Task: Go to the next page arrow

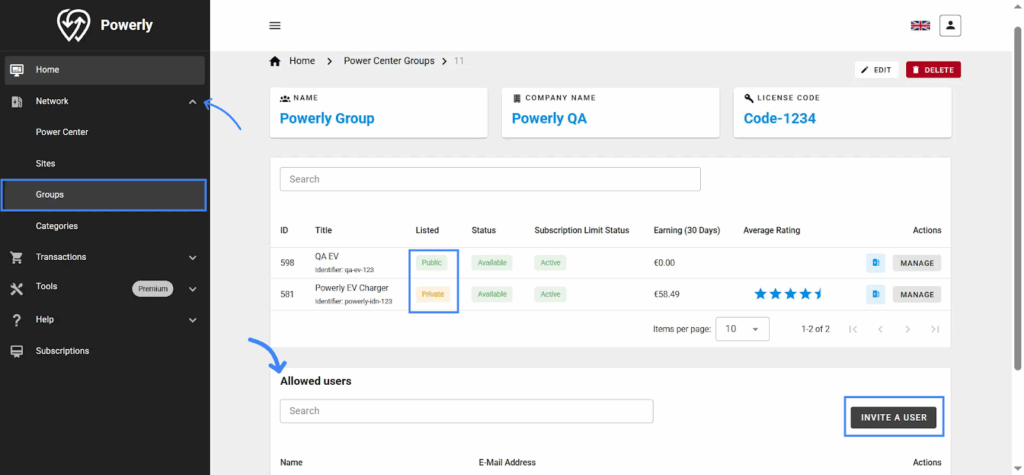Action: point(907,329)
